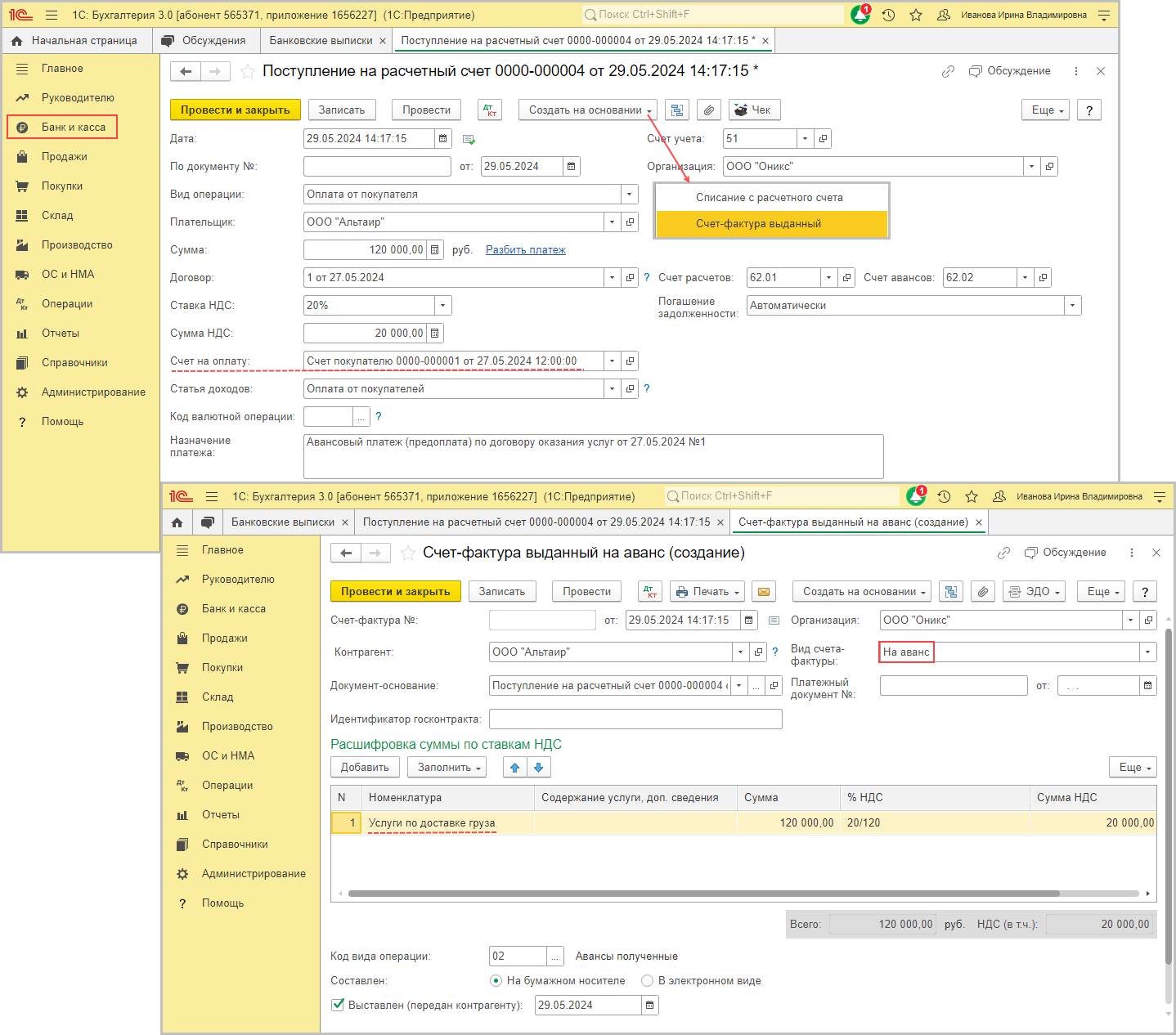Switch to the Начальная страница tab
The width and height of the screenshot is (1176, 1035).
pos(75,41)
